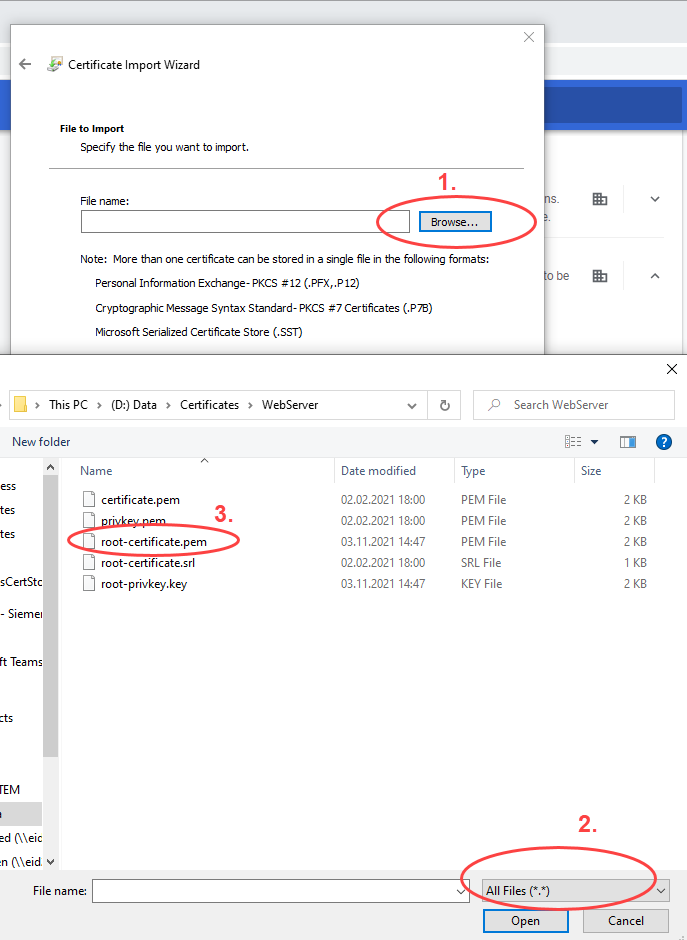Image resolution: width=687 pixels, height=940 pixels.
Task: Toggle the preview pane icon
Action: point(628,441)
